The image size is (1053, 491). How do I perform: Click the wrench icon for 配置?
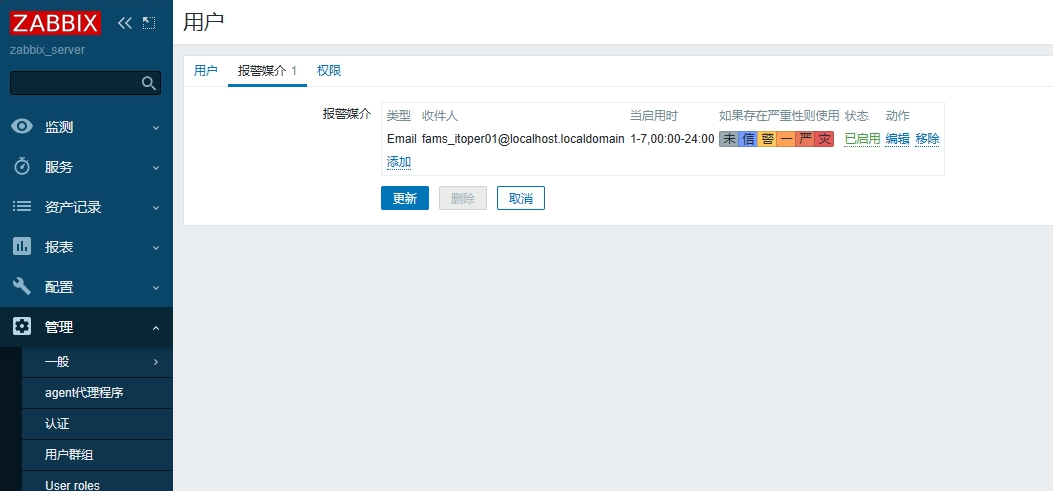(22, 287)
